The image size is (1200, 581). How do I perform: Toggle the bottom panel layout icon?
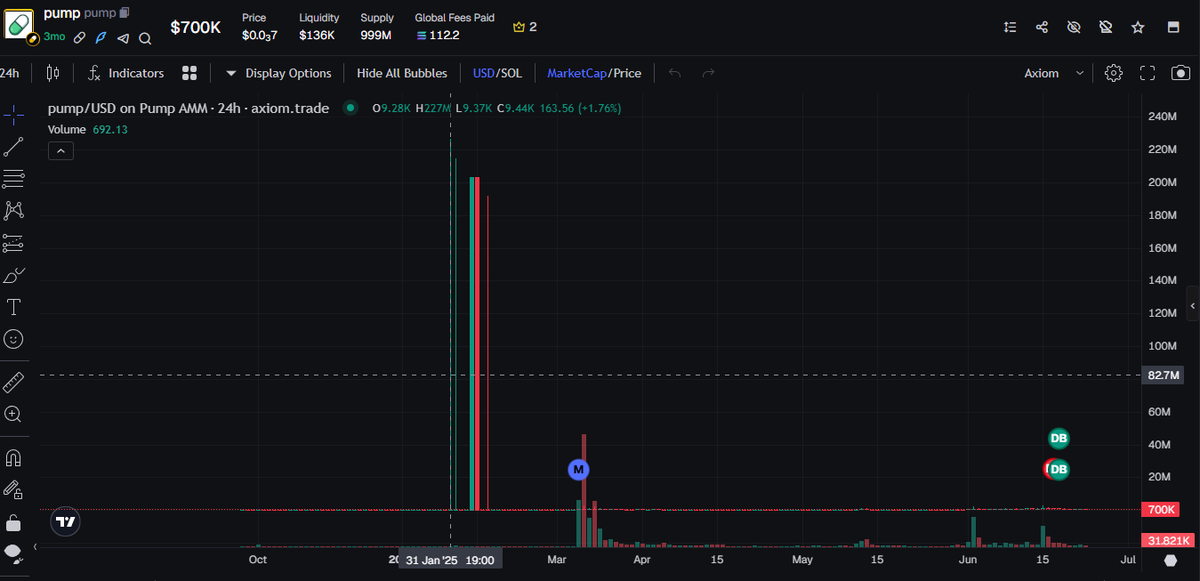[1174, 27]
